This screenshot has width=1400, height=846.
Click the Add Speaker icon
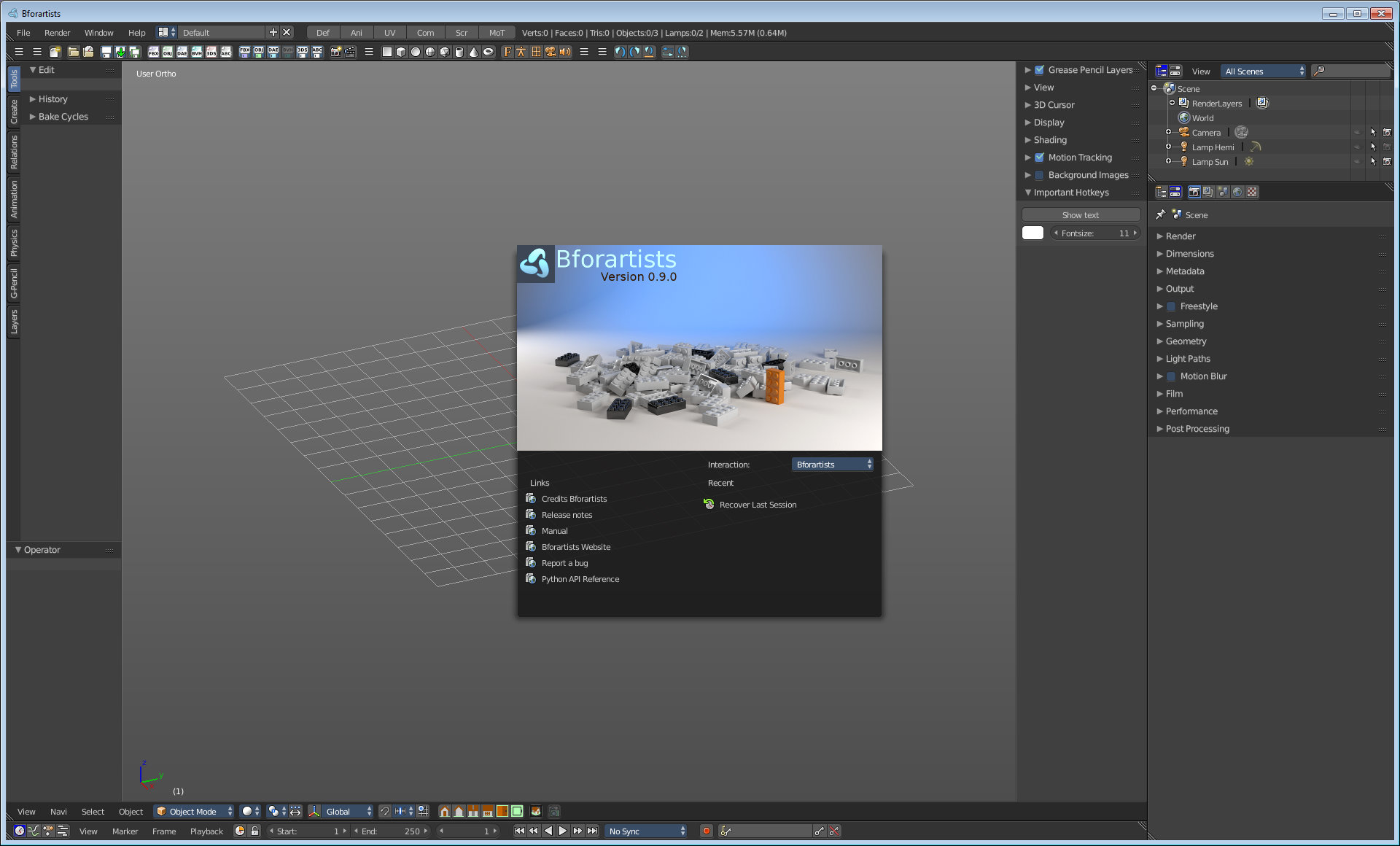(565, 52)
